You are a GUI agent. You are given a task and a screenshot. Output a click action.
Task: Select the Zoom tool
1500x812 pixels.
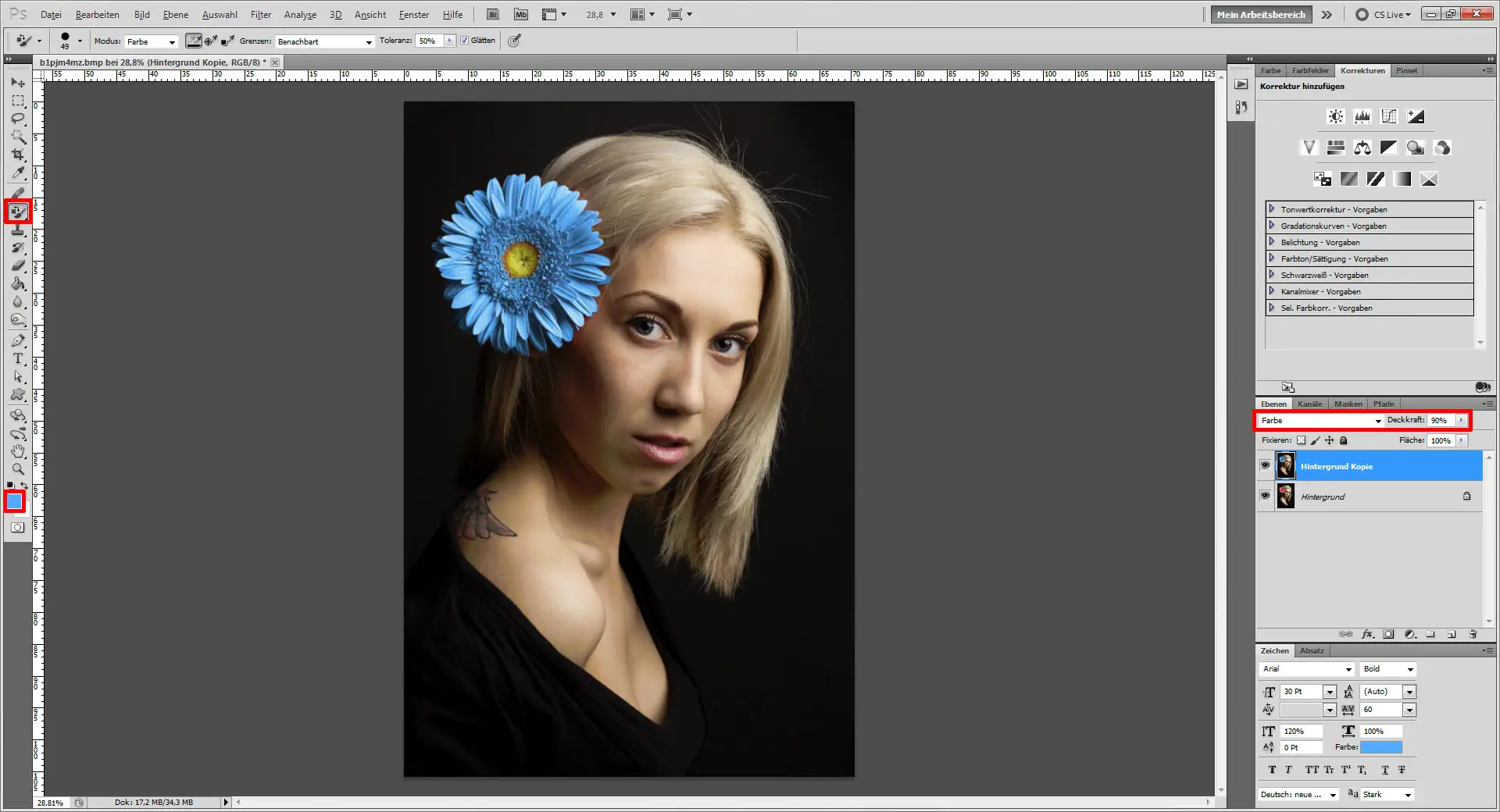tap(17, 469)
